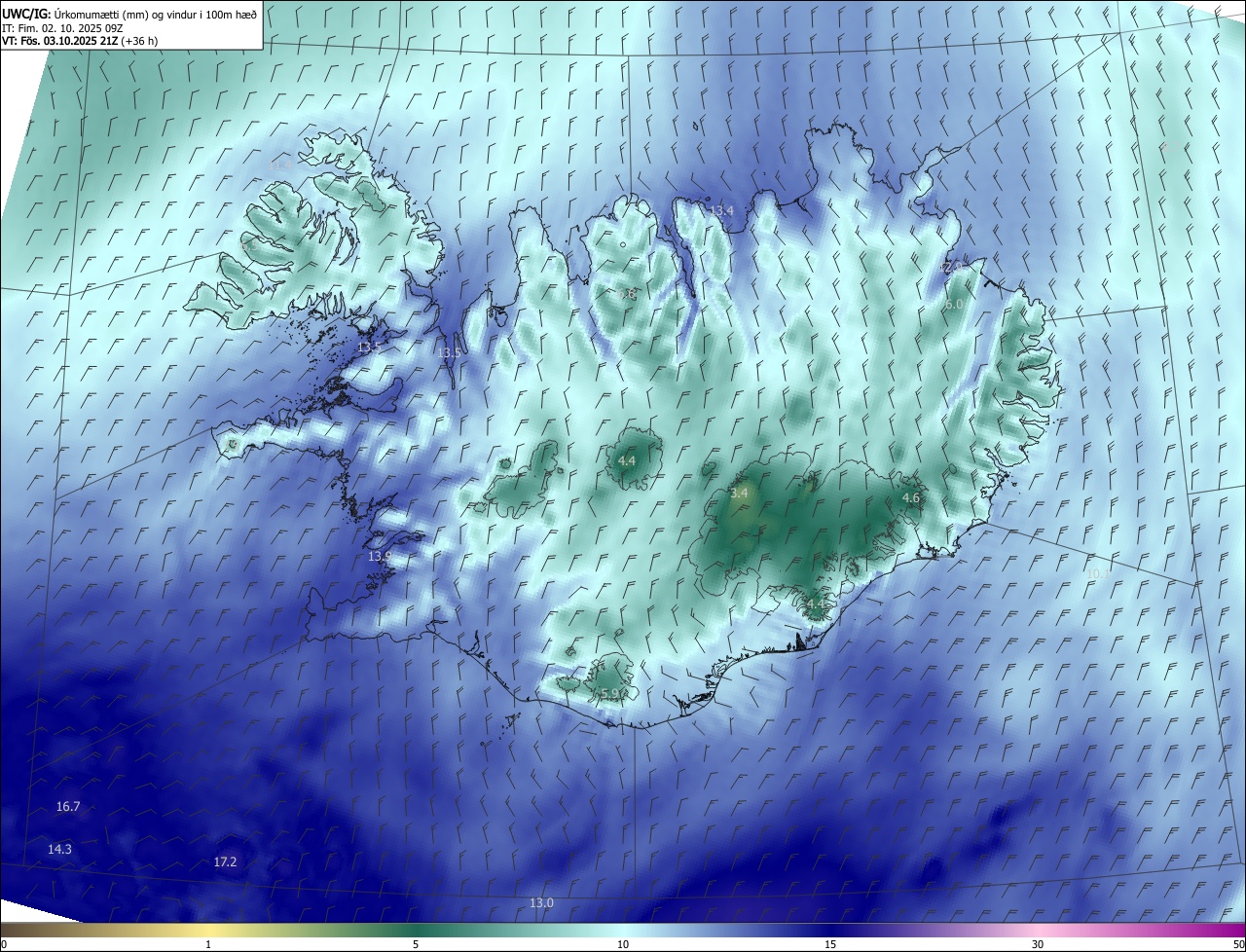Click the 4.4 value inside Hofsjökull glacier outline

click(x=627, y=460)
